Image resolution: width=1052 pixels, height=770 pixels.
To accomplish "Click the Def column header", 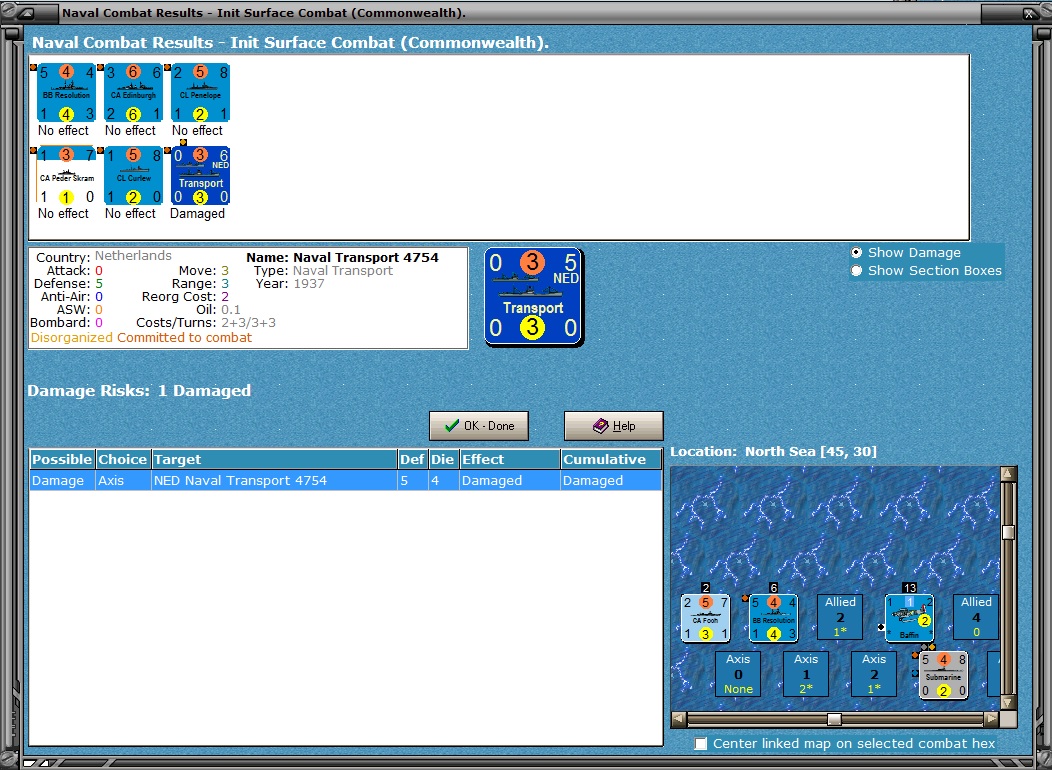I will pyautogui.click(x=413, y=459).
